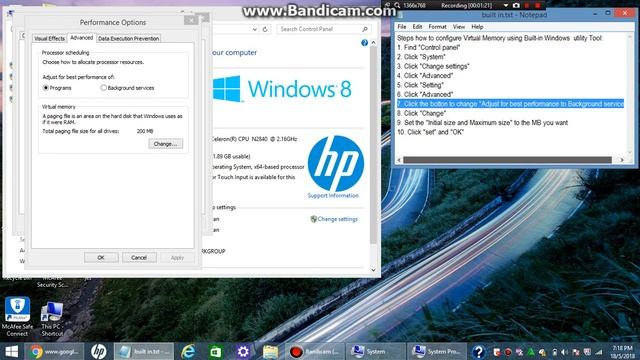This screenshot has width=640, height=360.
Task: Click the '200 MB' paging file size value
Action: click(145, 131)
